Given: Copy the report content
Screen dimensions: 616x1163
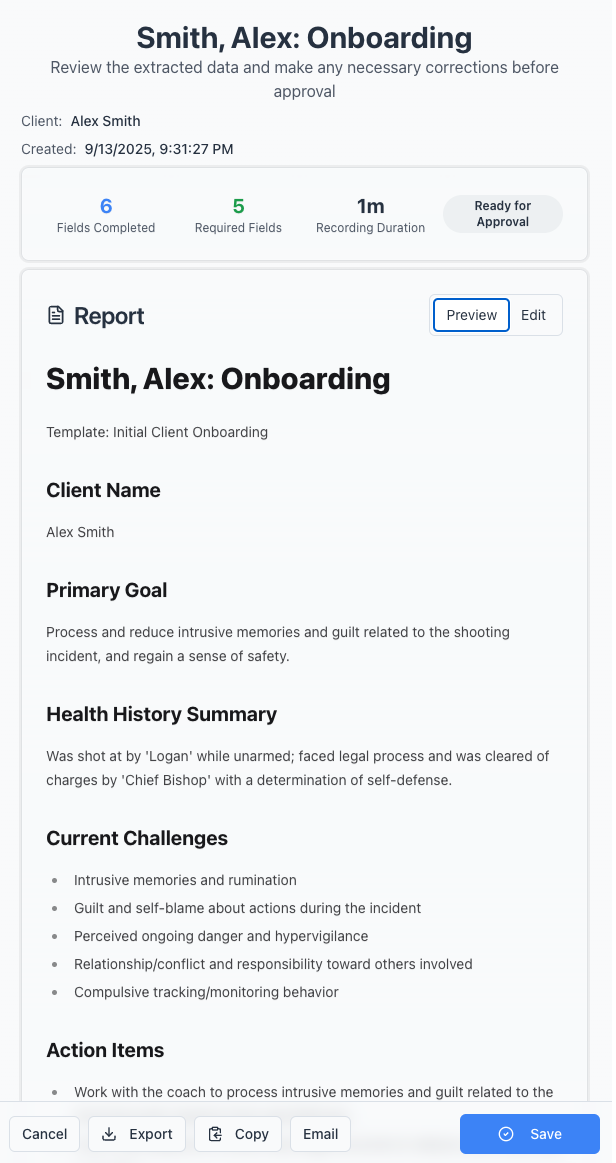Looking at the screenshot, I should pos(237,1134).
